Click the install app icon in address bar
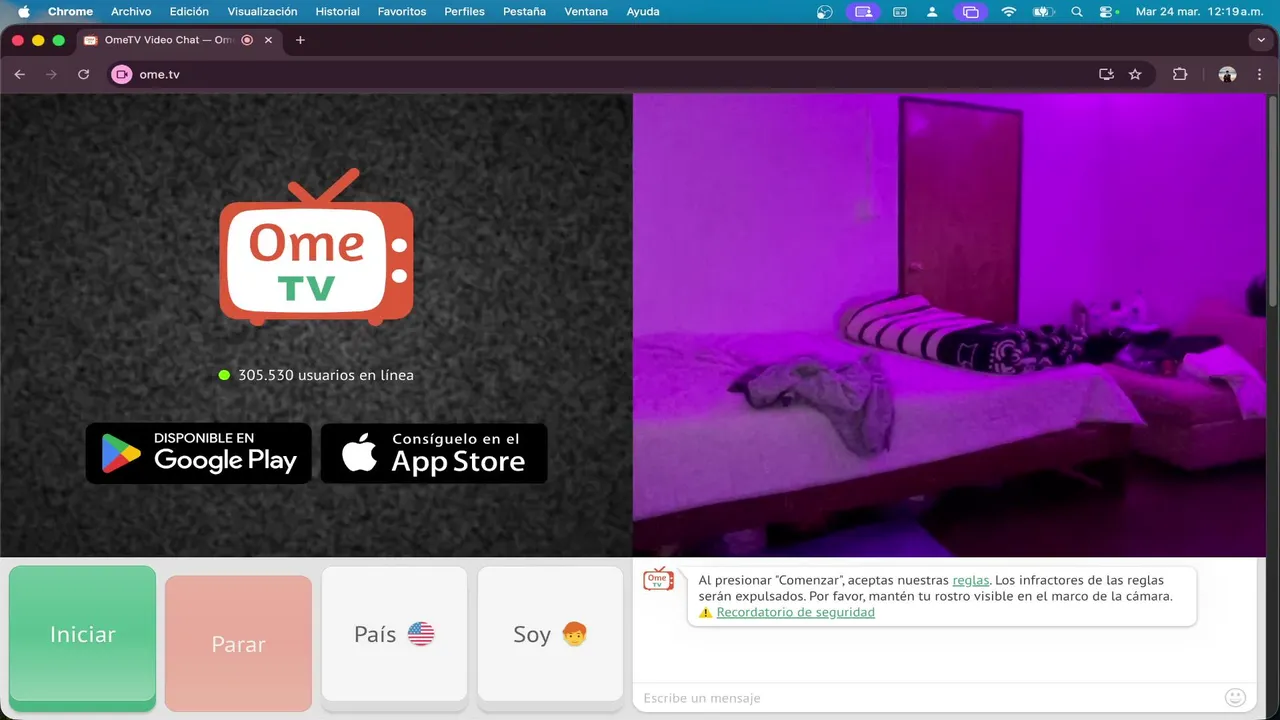Image resolution: width=1280 pixels, height=720 pixels. 1106,74
